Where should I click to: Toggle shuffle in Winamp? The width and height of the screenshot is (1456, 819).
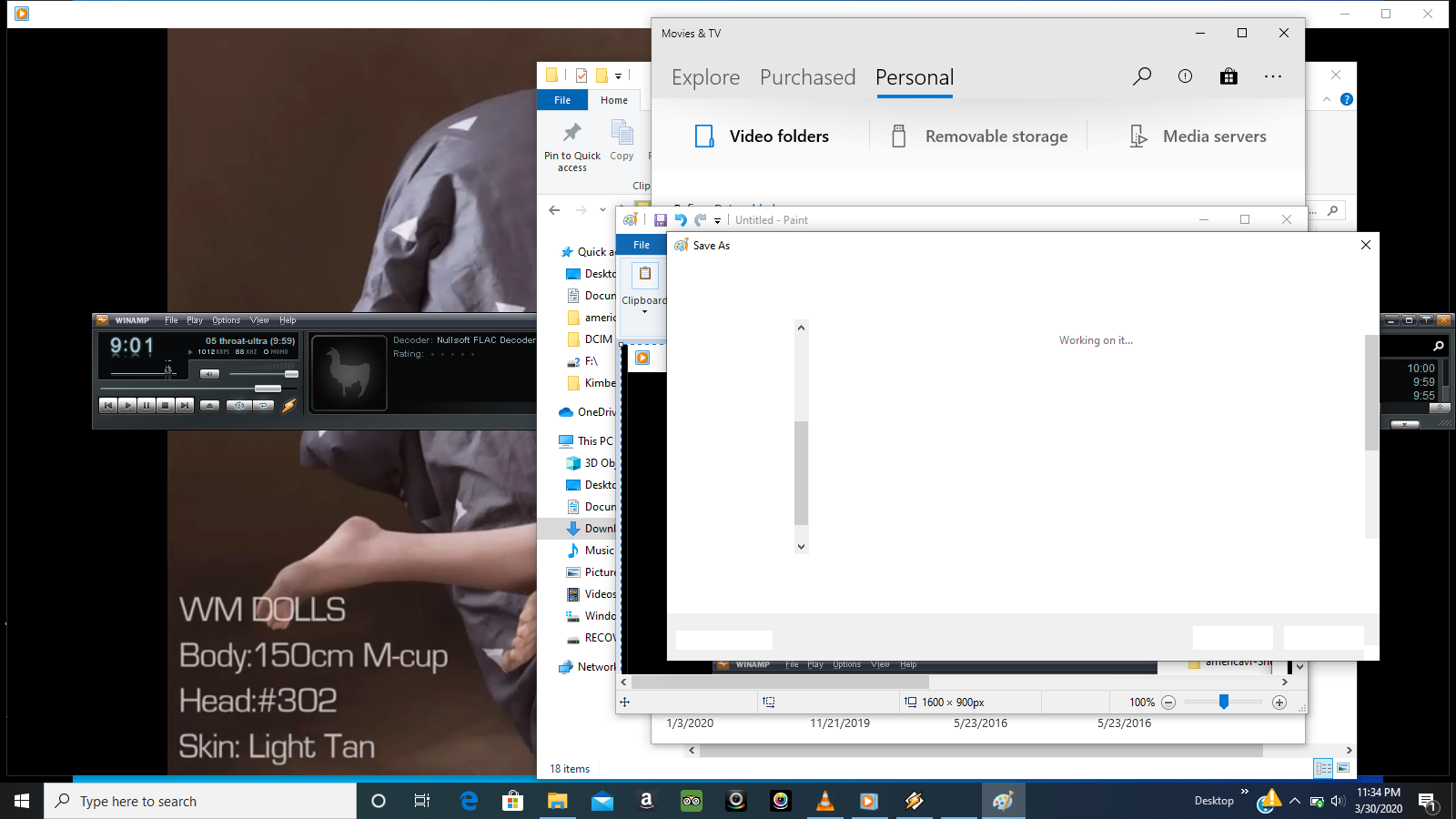coord(238,405)
